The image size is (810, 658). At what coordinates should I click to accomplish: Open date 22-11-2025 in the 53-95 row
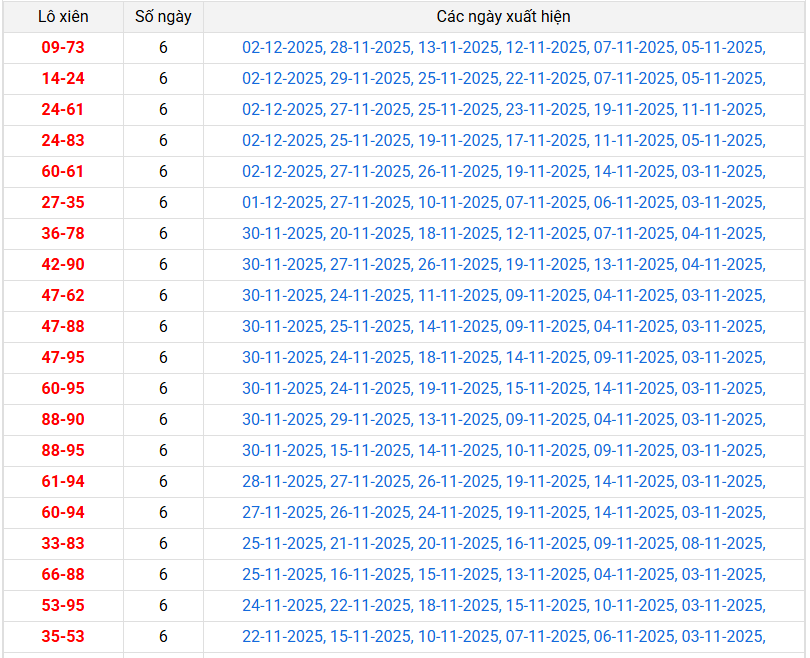(370, 605)
